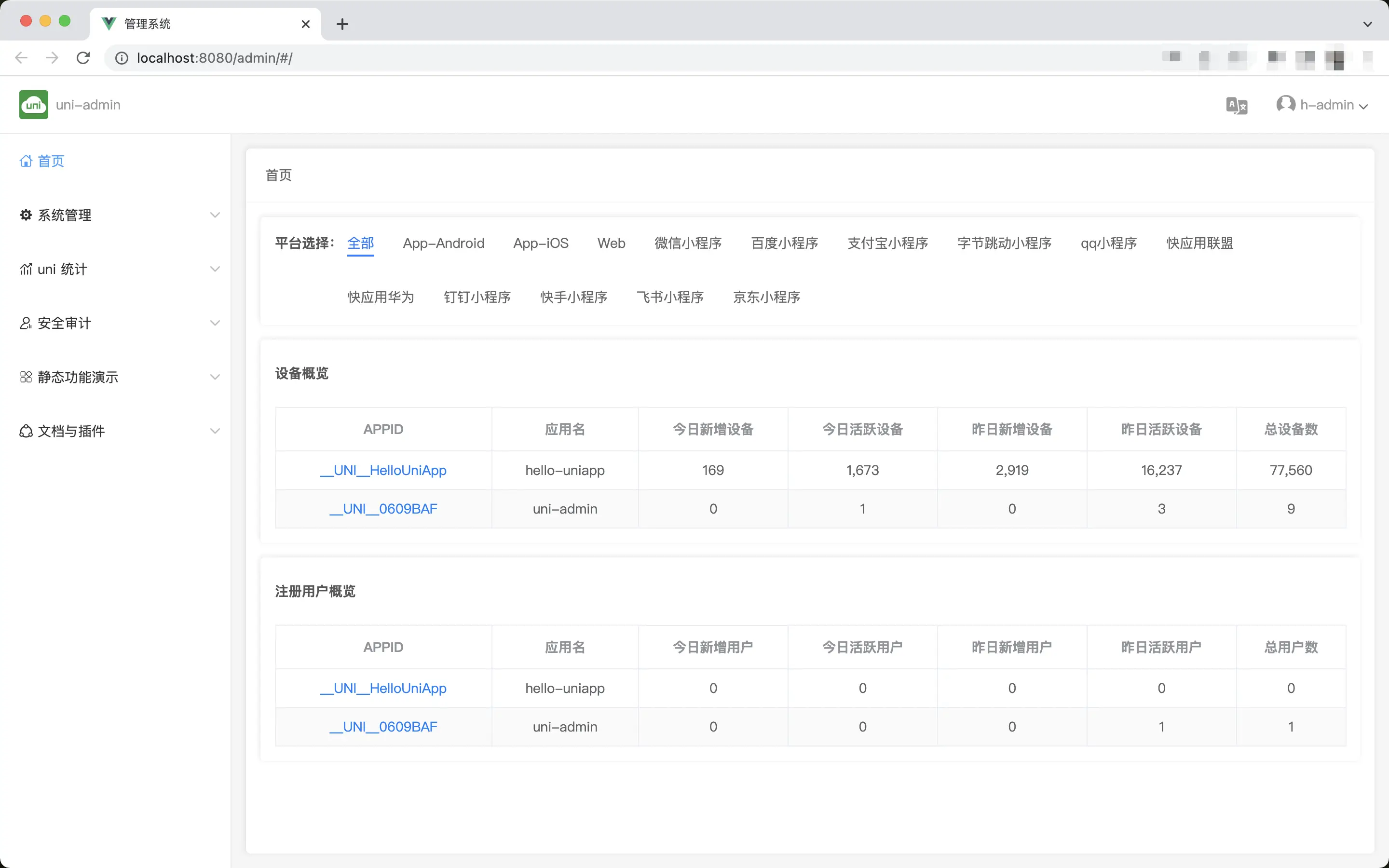Select the qq小程序 platform tab
The height and width of the screenshot is (868, 1389).
tap(1109, 244)
